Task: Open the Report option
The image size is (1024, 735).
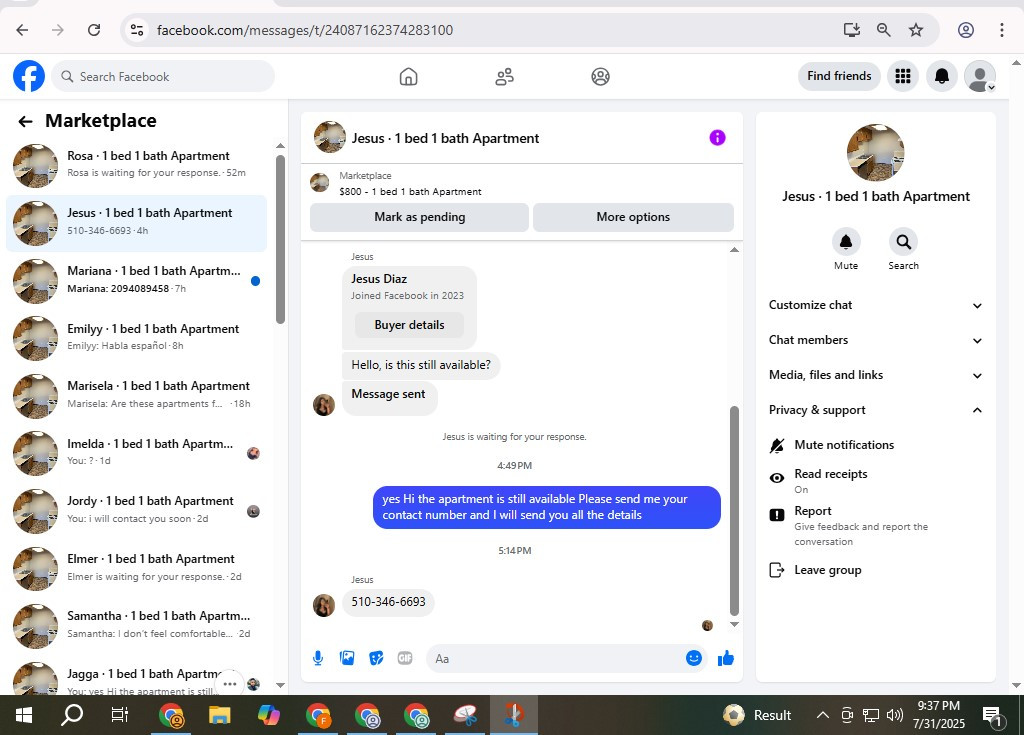Action: pyautogui.click(x=875, y=525)
